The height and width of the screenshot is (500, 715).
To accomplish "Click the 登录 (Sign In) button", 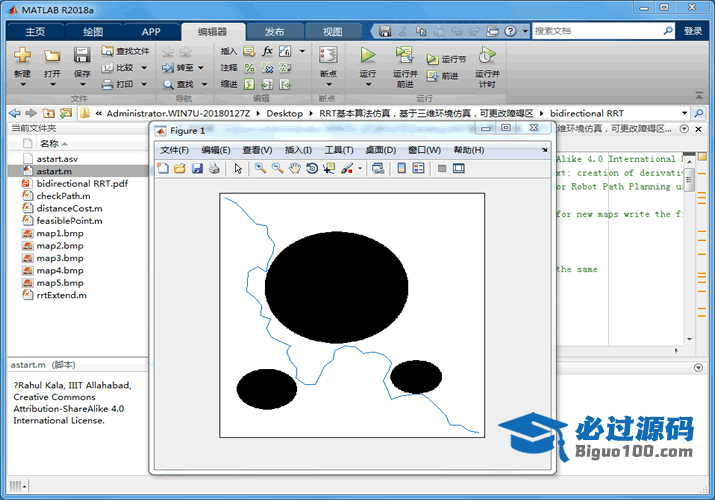I will point(693,31).
